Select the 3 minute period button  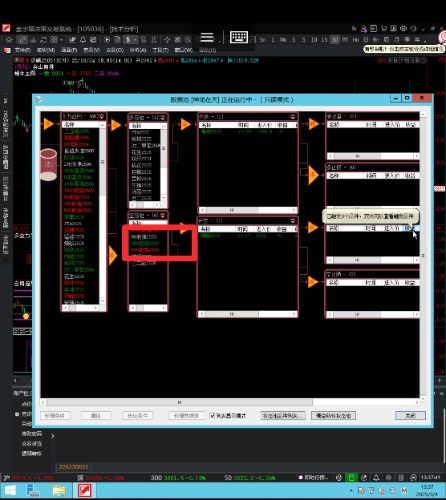tap(293, 40)
